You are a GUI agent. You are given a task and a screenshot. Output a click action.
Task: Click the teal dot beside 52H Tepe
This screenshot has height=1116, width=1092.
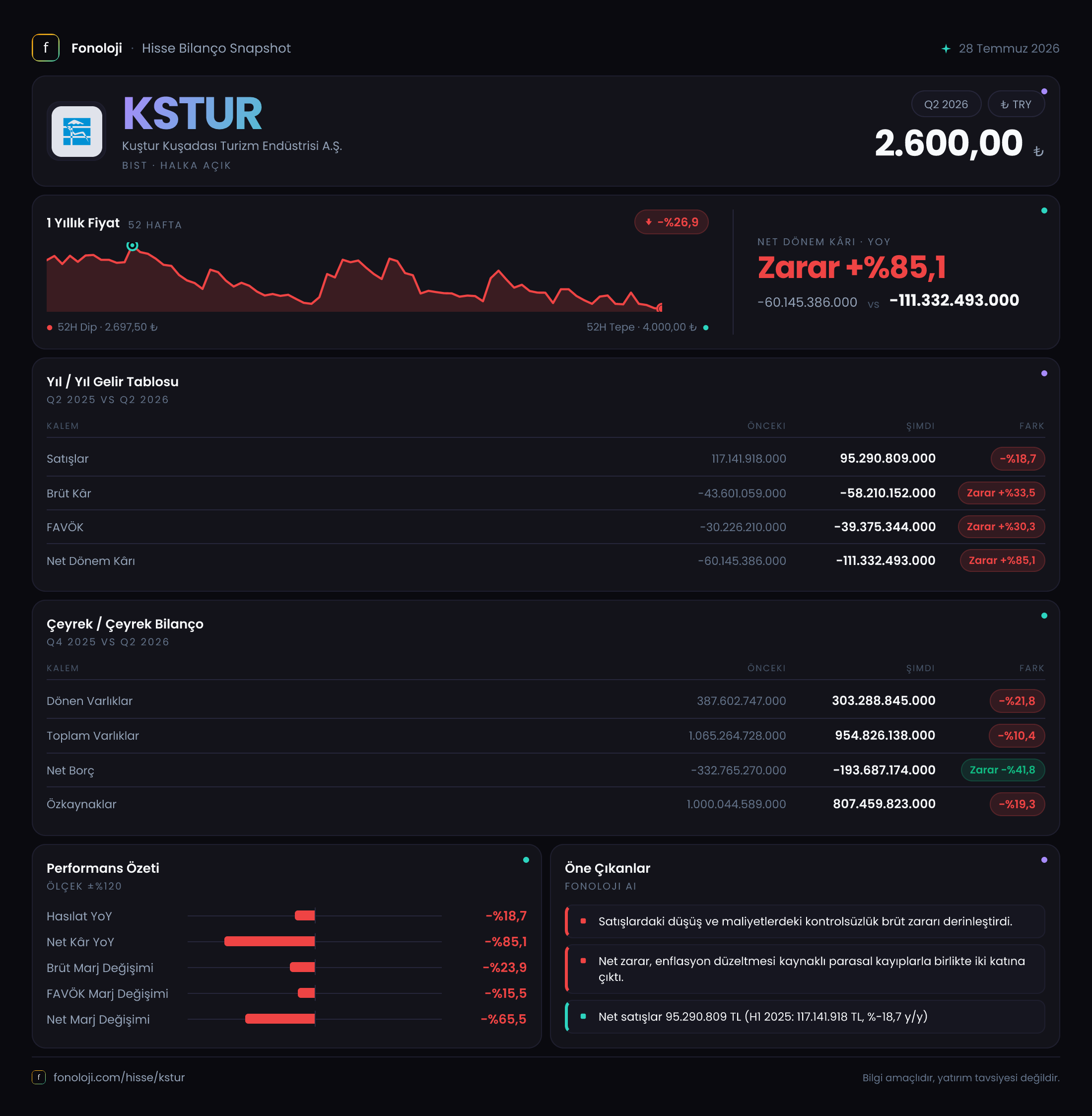pos(705,328)
